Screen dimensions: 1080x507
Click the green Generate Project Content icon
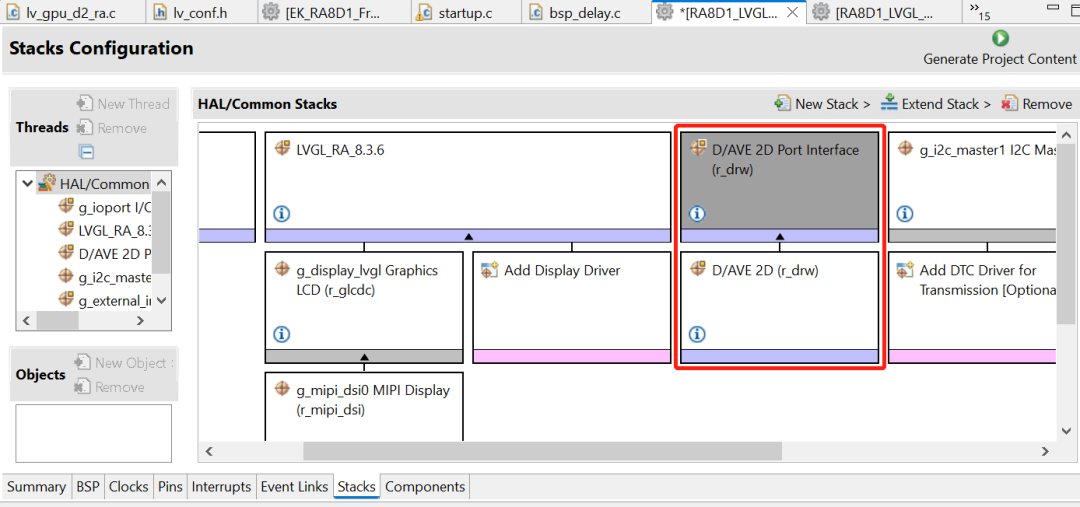1000,39
